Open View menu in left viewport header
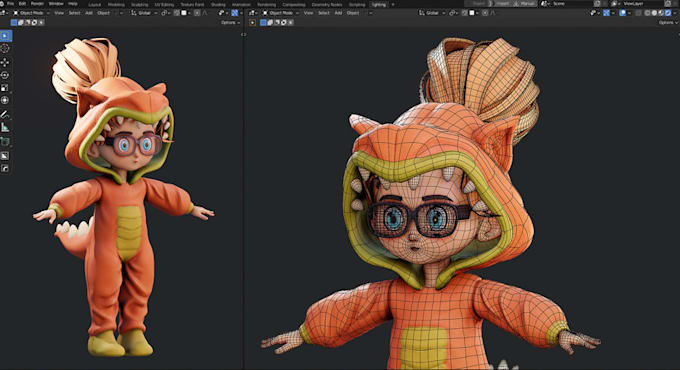 [x=59, y=13]
